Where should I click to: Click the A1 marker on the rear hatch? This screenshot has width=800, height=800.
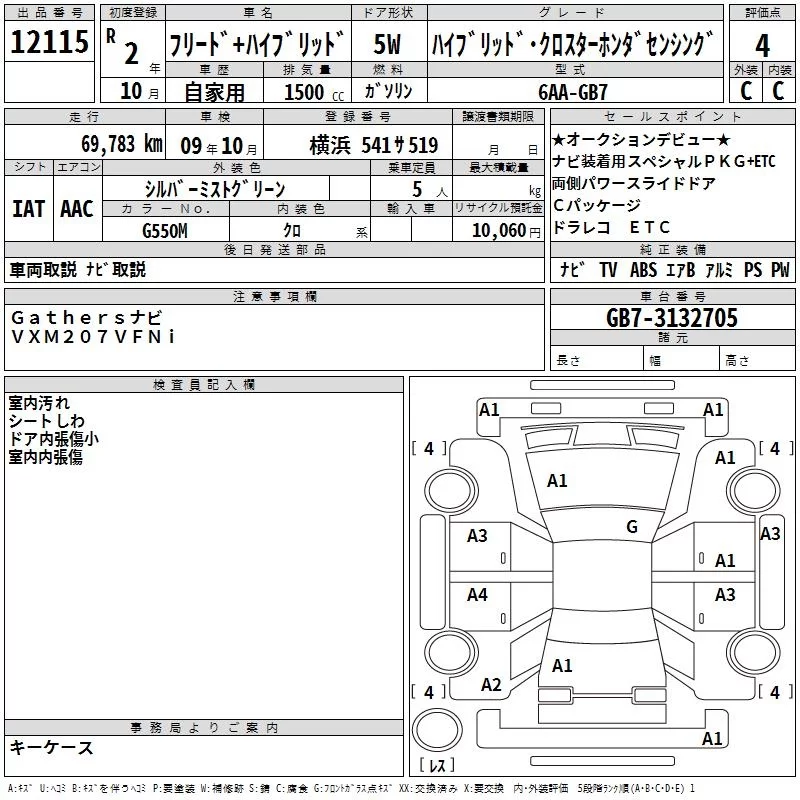562,665
